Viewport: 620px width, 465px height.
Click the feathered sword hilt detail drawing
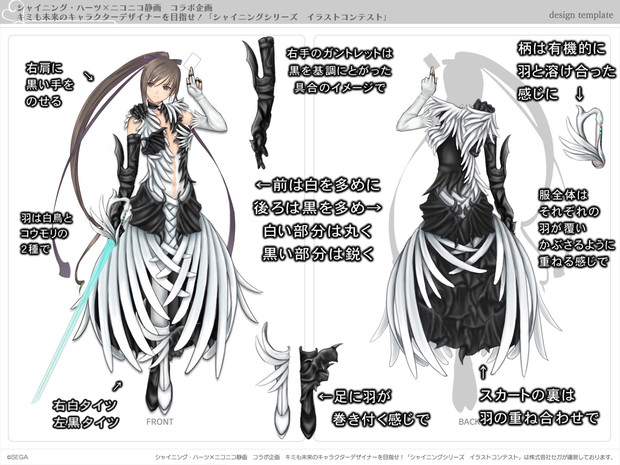point(584,136)
